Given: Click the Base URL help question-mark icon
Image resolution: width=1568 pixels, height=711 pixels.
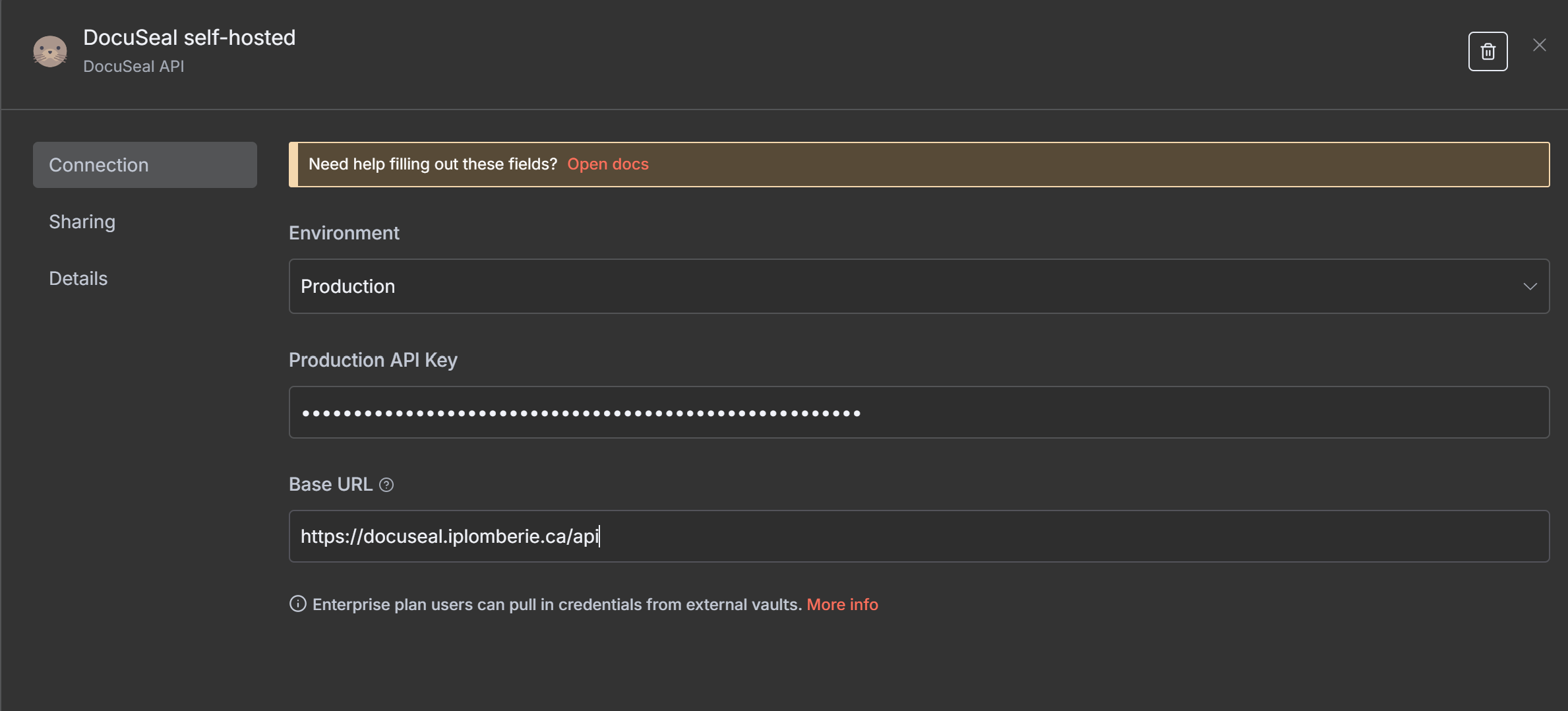Looking at the screenshot, I should pyautogui.click(x=386, y=485).
